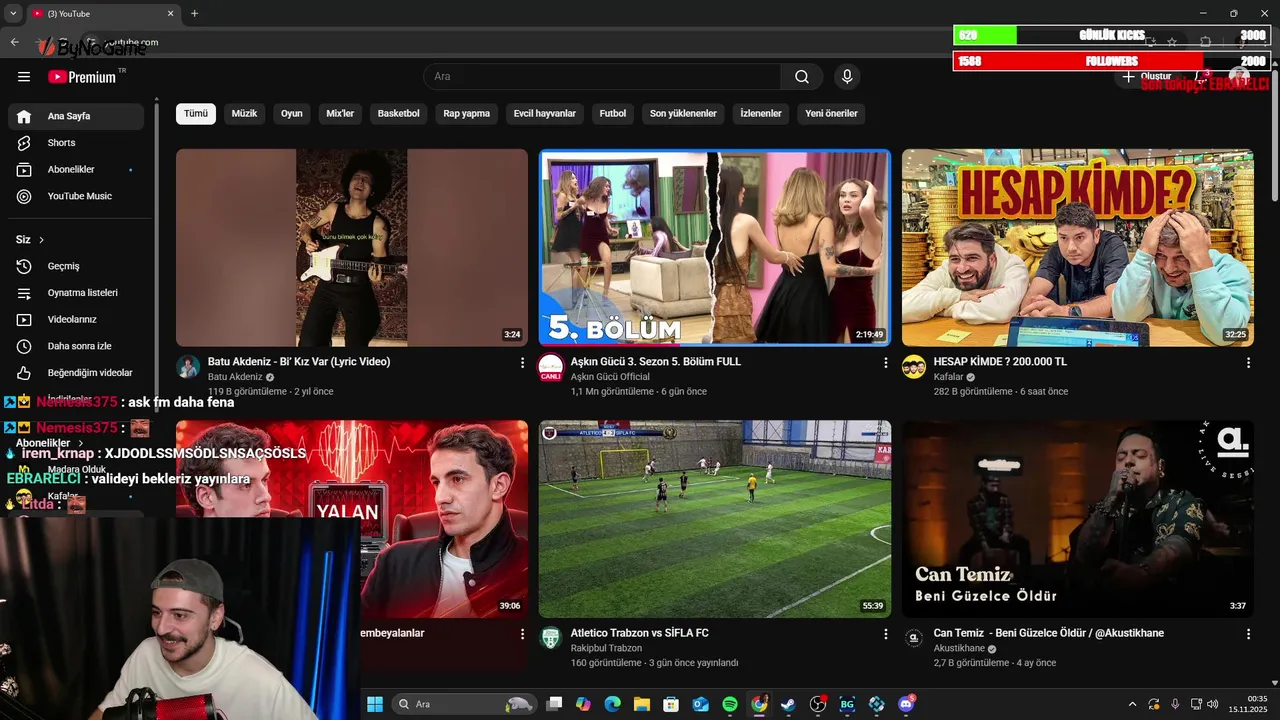Click Akustikhane channel name
This screenshot has height=720, width=1280.
tap(959, 648)
